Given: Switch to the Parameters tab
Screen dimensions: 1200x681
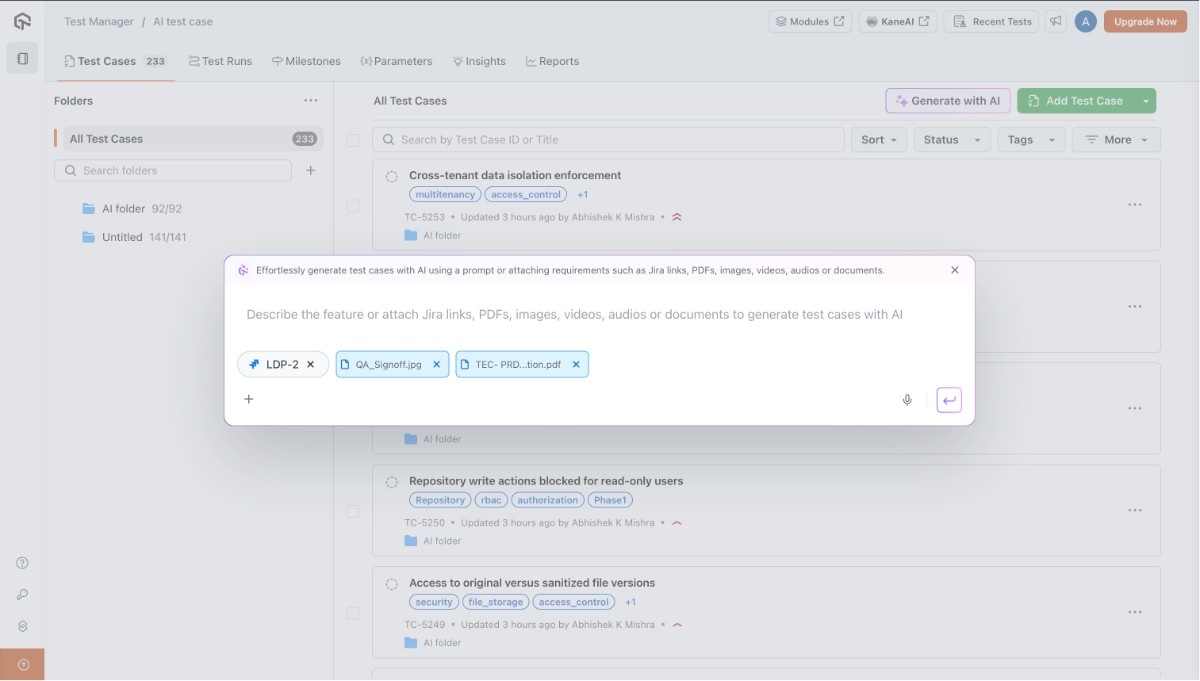Looking at the screenshot, I should coord(396,61).
